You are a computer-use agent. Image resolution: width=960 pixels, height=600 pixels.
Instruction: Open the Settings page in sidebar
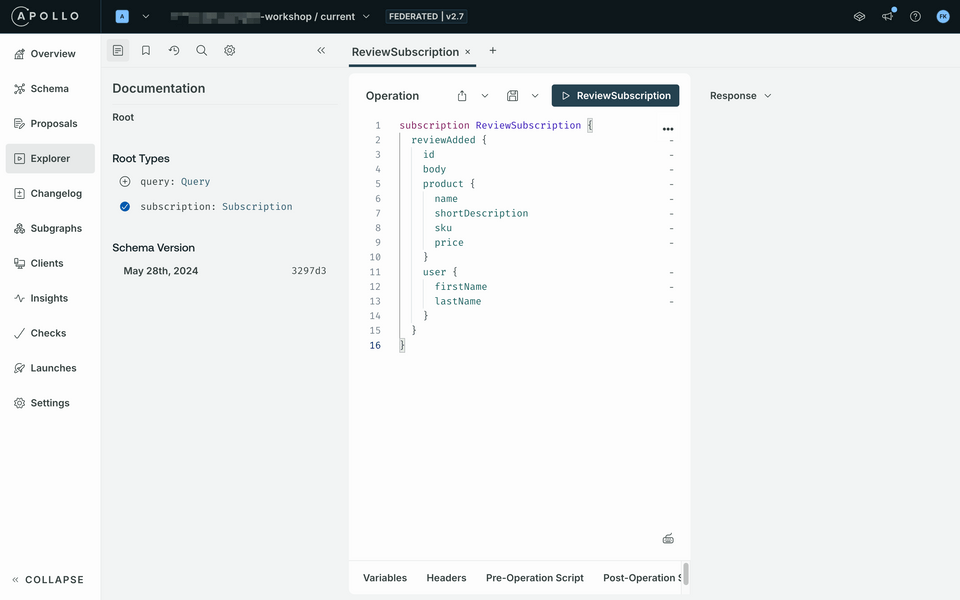[50, 402]
